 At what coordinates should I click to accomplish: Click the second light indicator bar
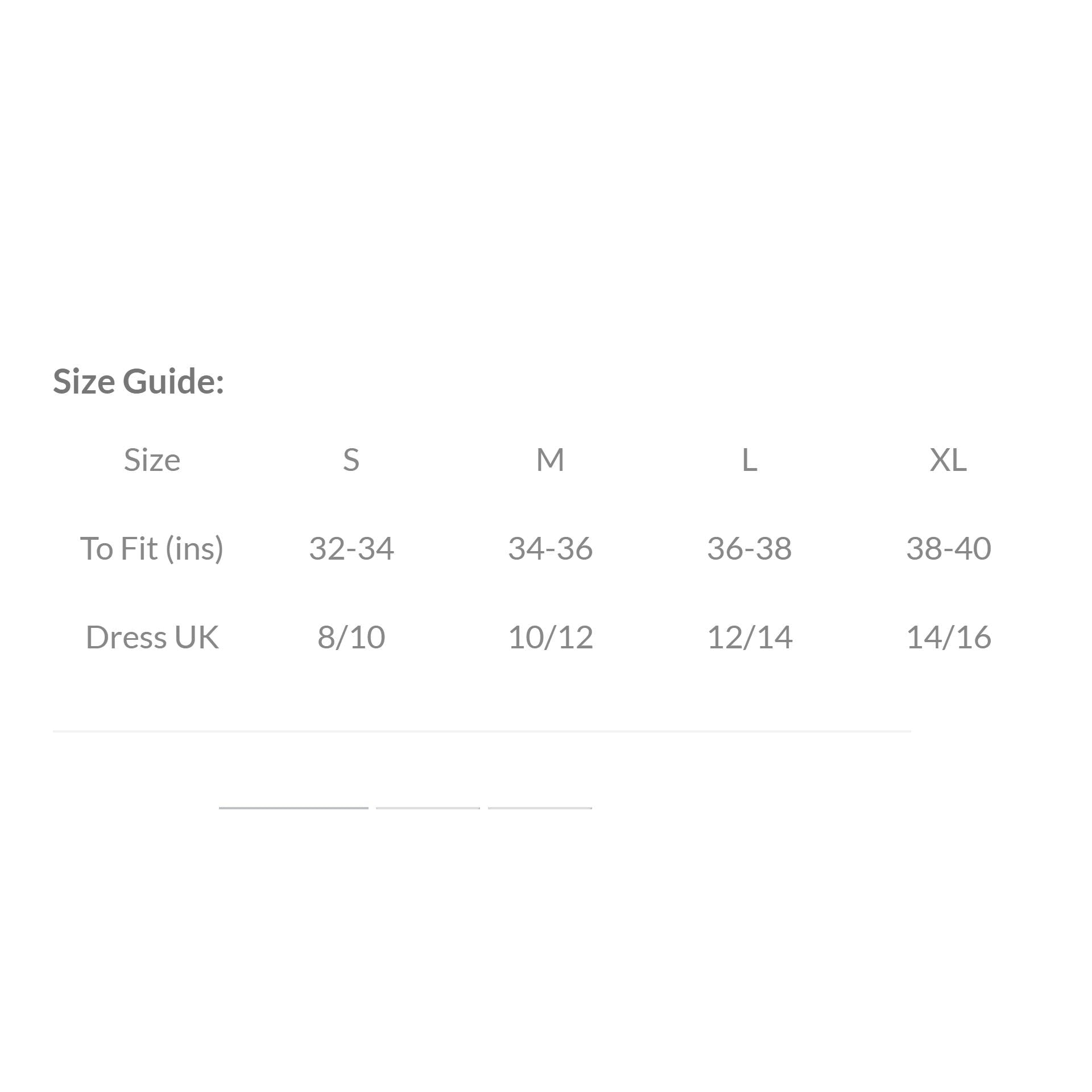(x=428, y=808)
